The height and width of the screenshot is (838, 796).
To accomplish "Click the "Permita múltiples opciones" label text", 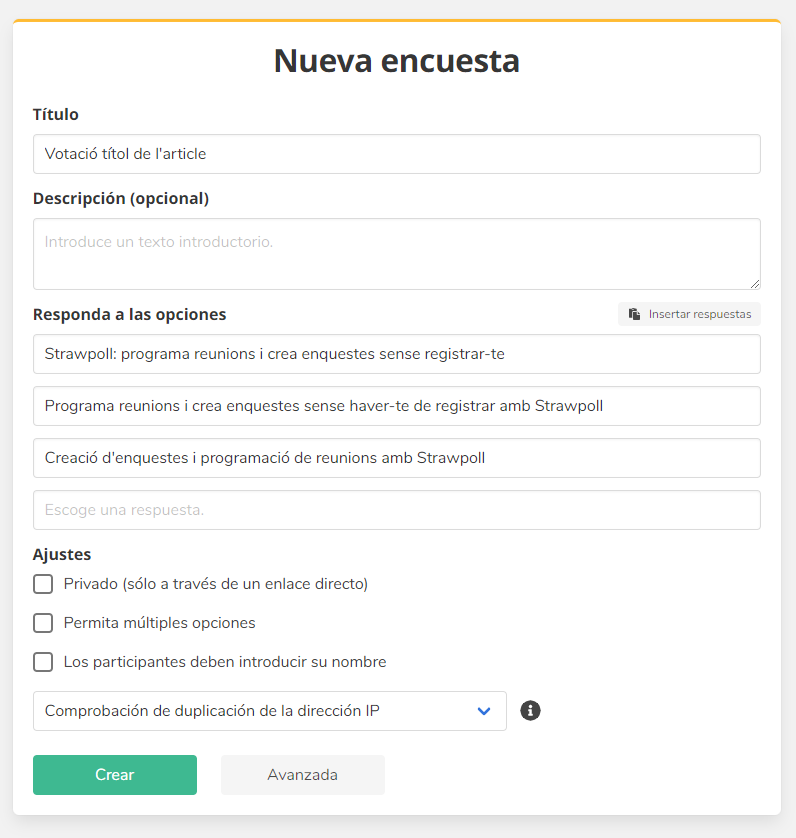I will [x=159, y=623].
